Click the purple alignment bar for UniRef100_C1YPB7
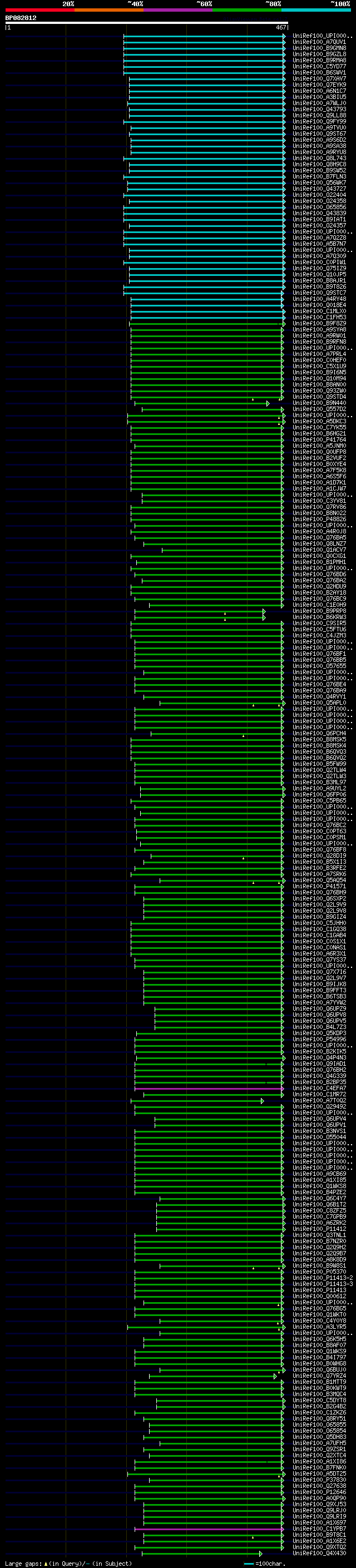This screenshot has width=356, height=1568. (209, 1529)
